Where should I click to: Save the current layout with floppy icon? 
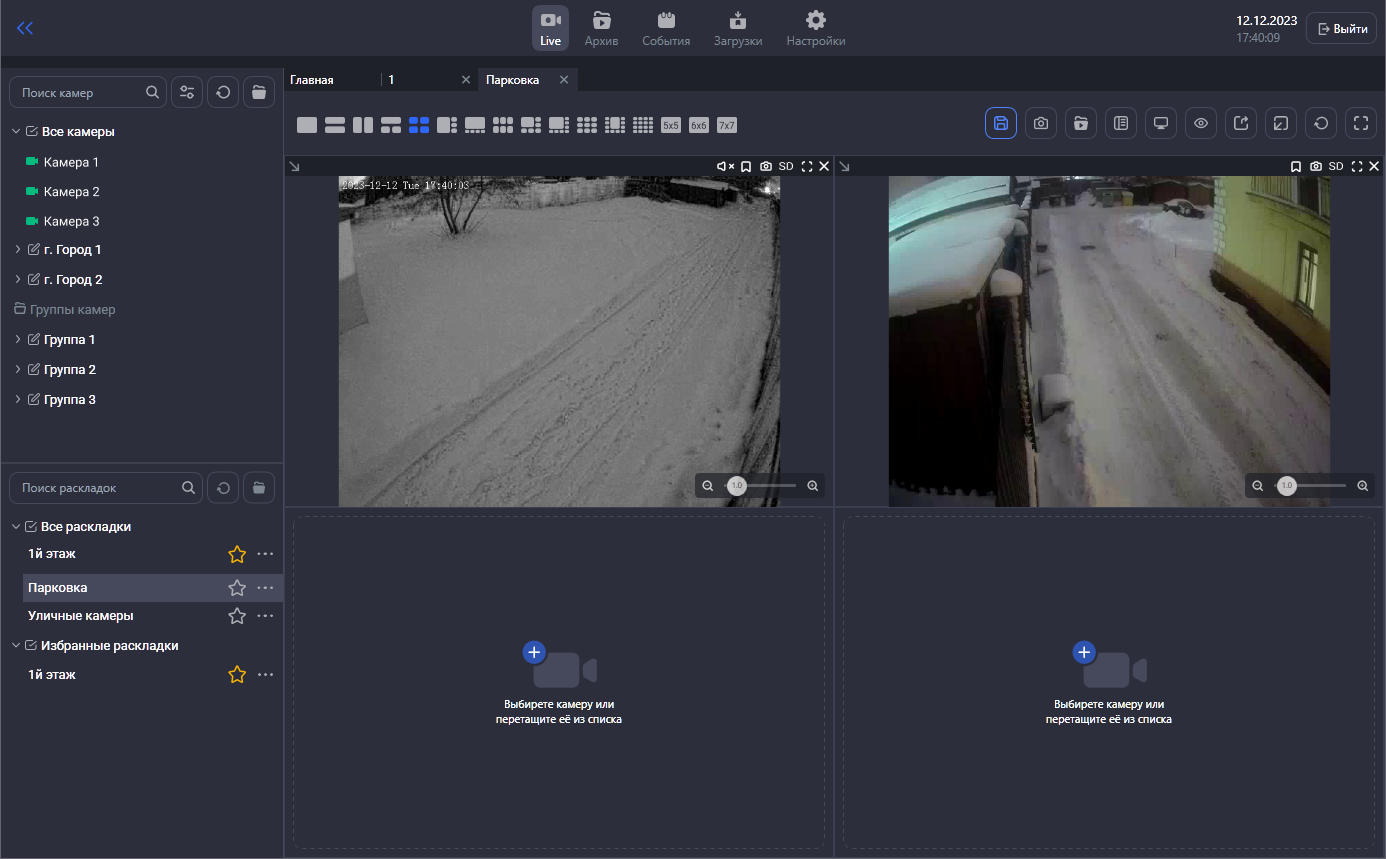point(1001,123)
